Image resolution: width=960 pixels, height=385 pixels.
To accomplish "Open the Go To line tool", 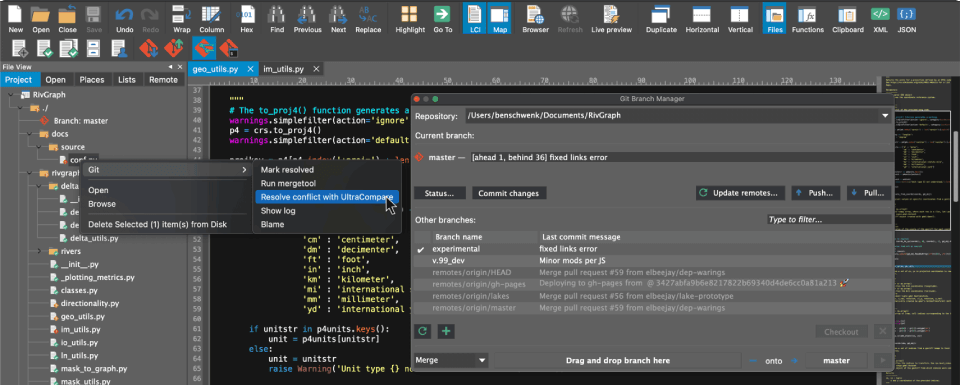I will click(443, 19).
